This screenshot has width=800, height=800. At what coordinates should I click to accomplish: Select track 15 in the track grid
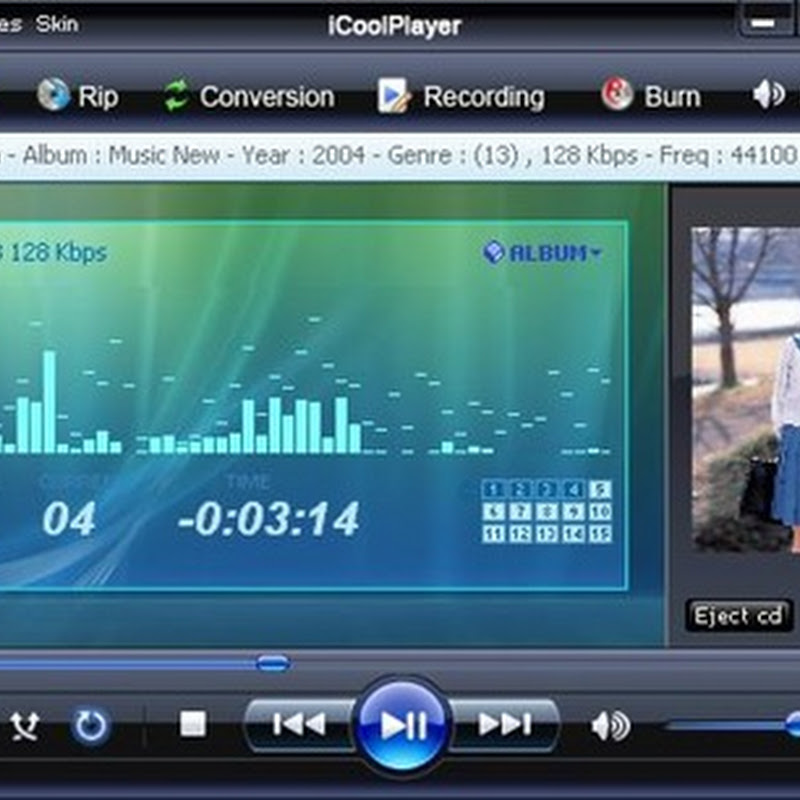[x=601, y=534]
